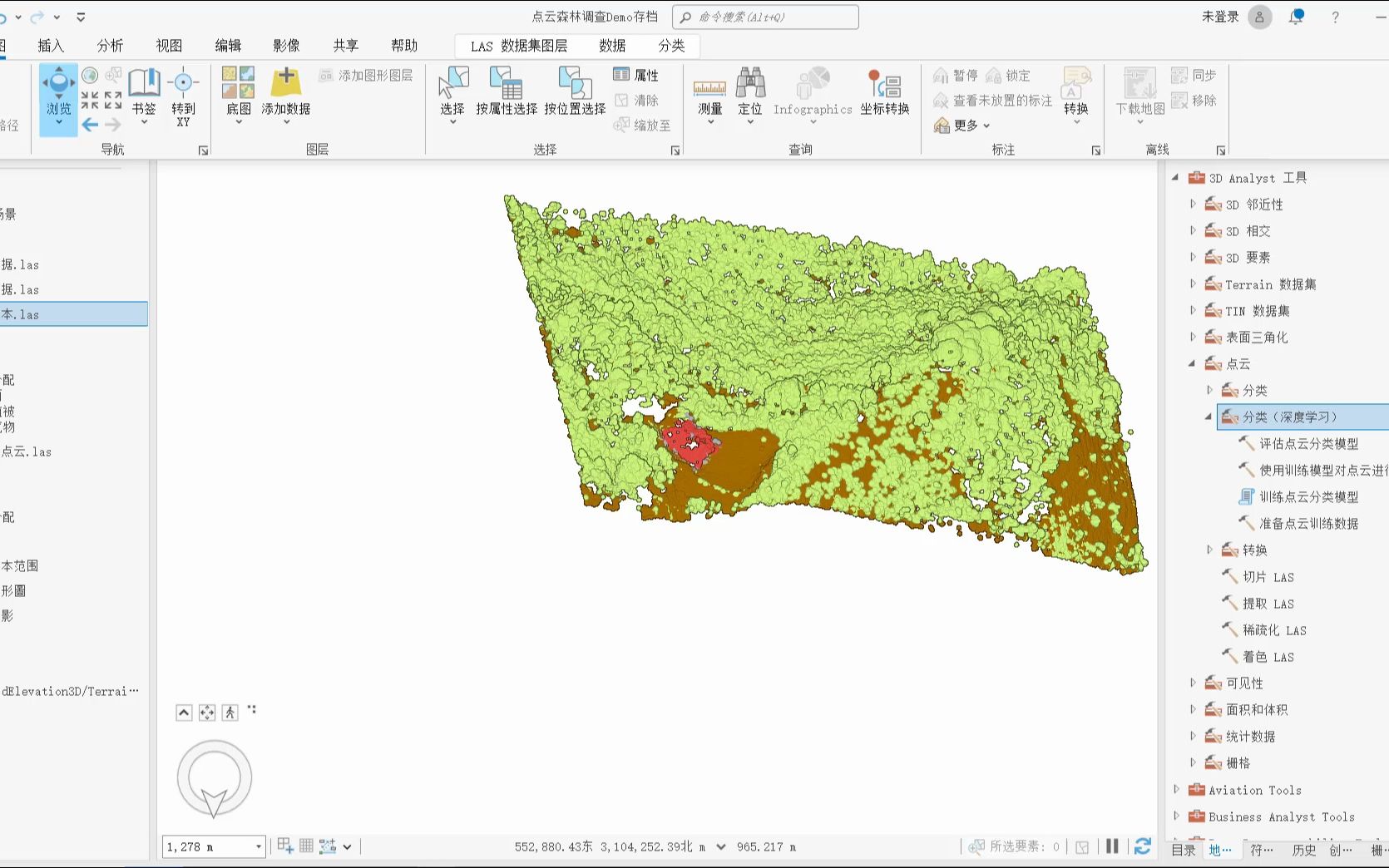Click the 坐标转换 coordinate conversion icon
Screen dimensions: 1389x868
(885, 92)
